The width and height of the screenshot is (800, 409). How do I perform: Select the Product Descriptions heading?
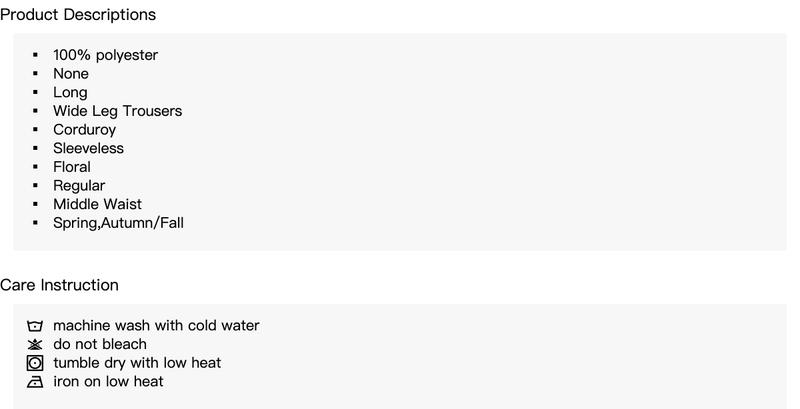[78, 15]
